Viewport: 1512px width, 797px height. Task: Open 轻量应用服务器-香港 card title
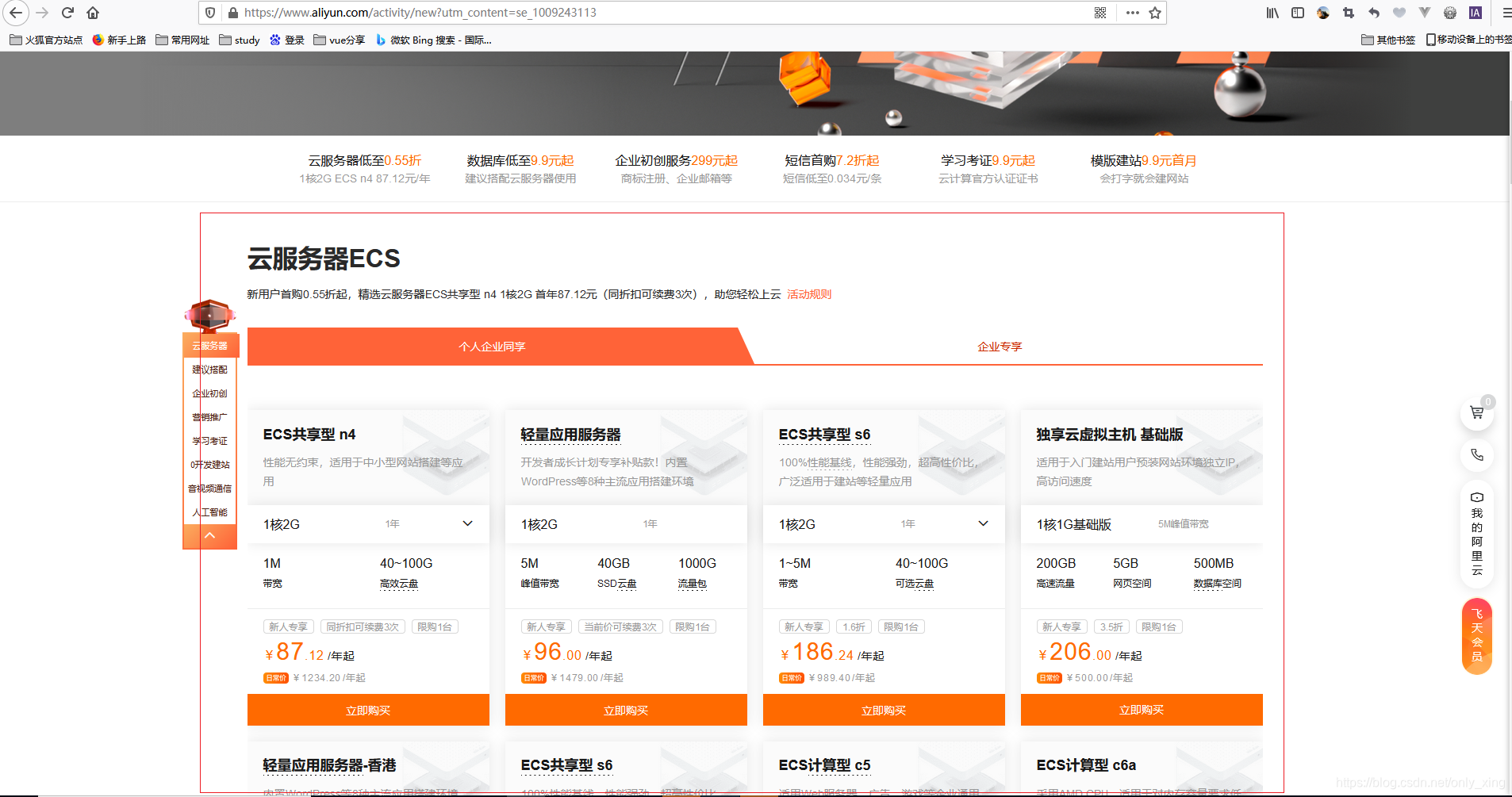[329, 765]
